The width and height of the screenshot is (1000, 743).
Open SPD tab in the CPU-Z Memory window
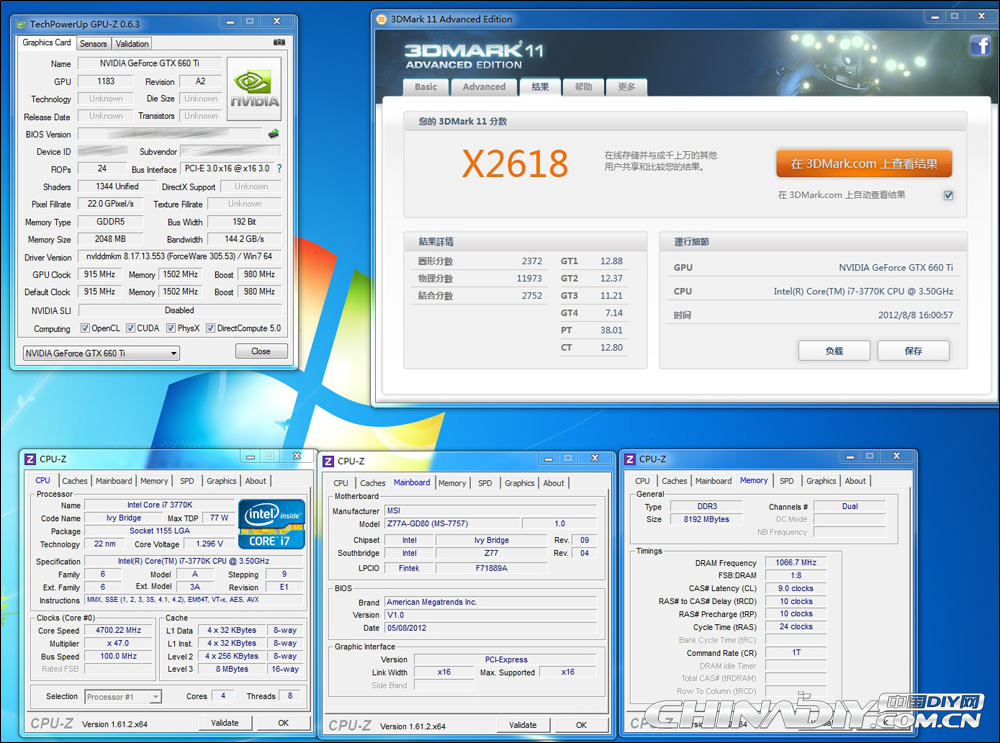(787, 481)
